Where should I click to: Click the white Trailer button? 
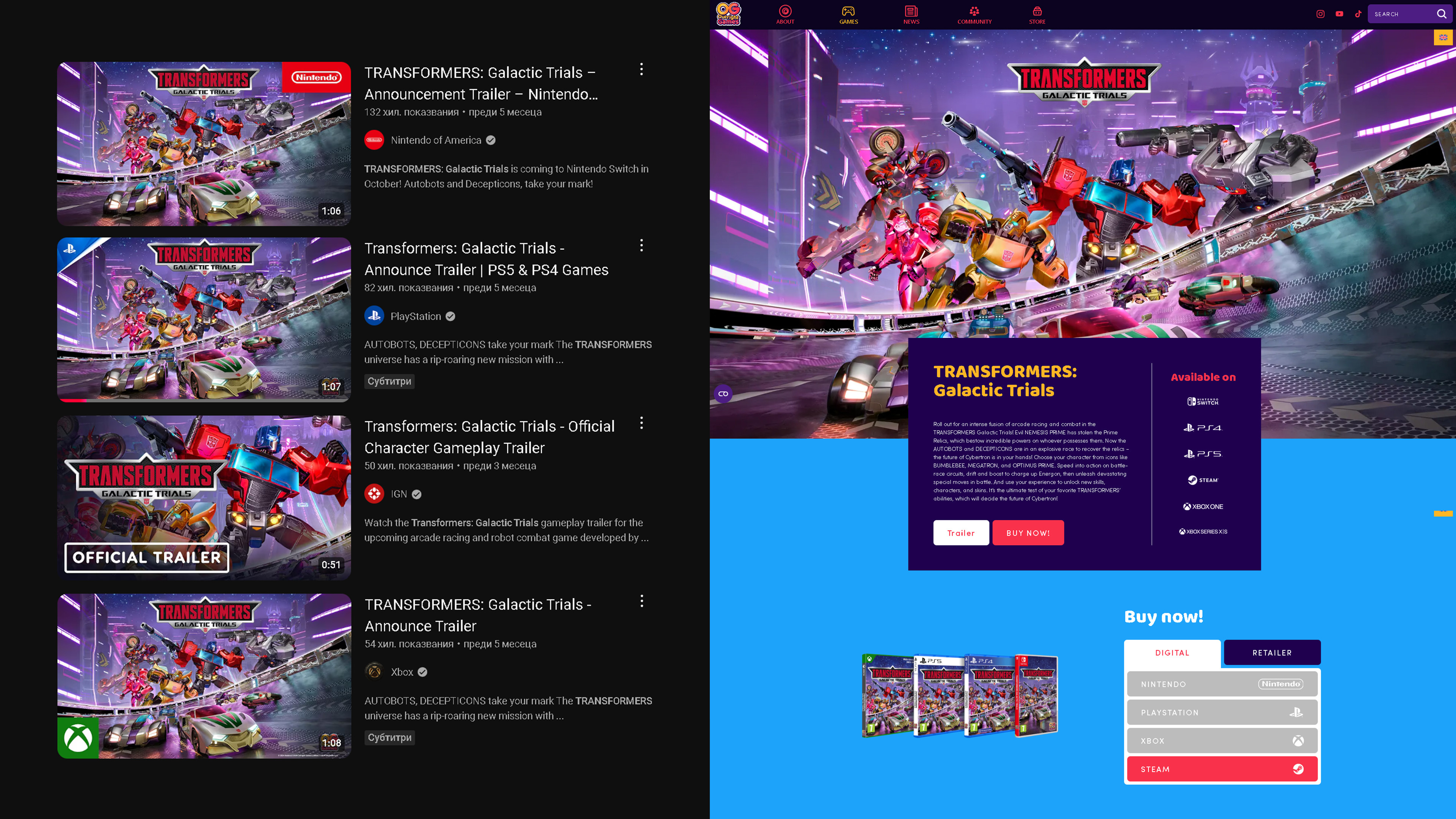pyautogui.click(x=961, y=533)
